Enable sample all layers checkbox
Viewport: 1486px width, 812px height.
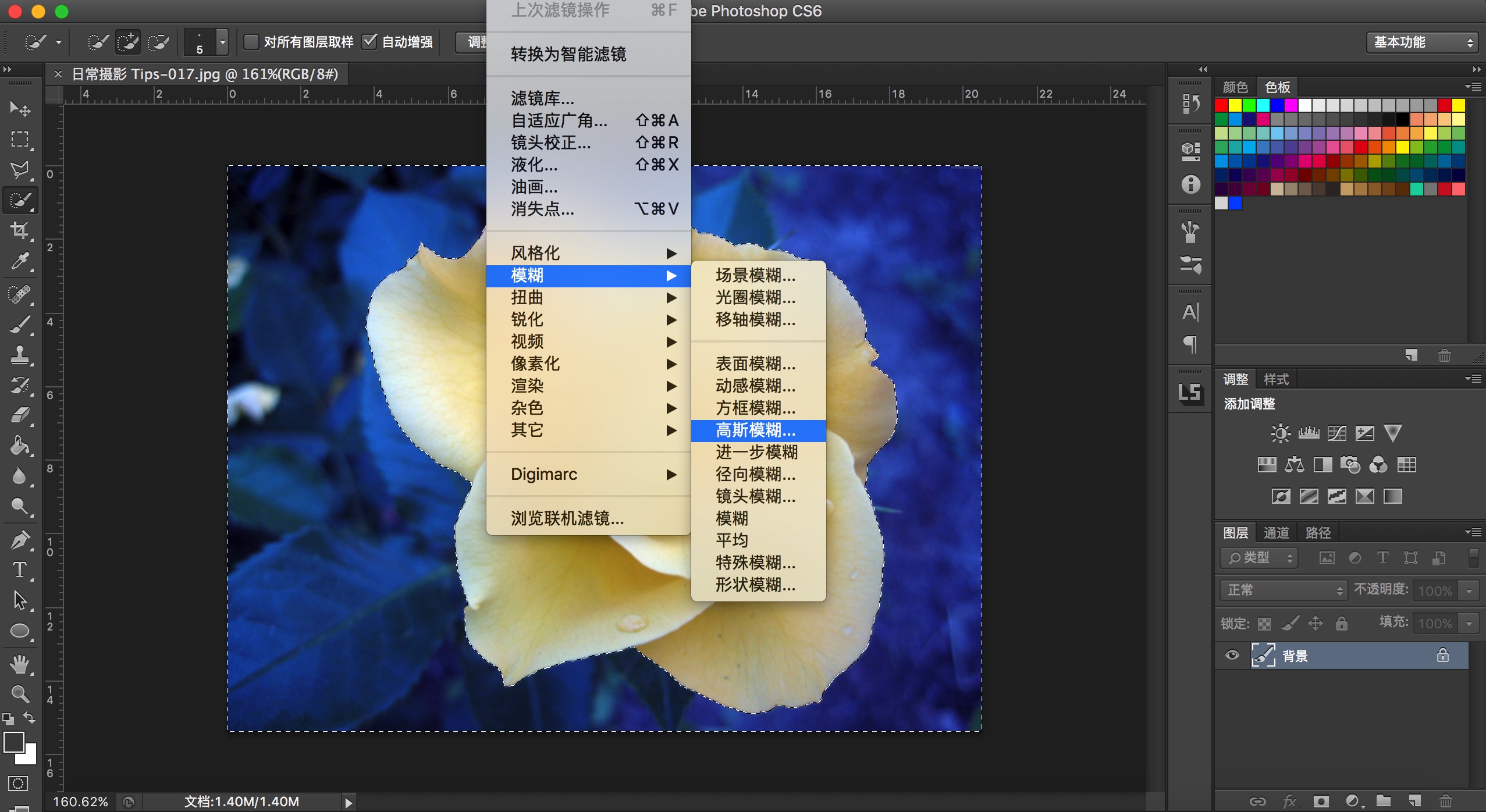point(251,42)
